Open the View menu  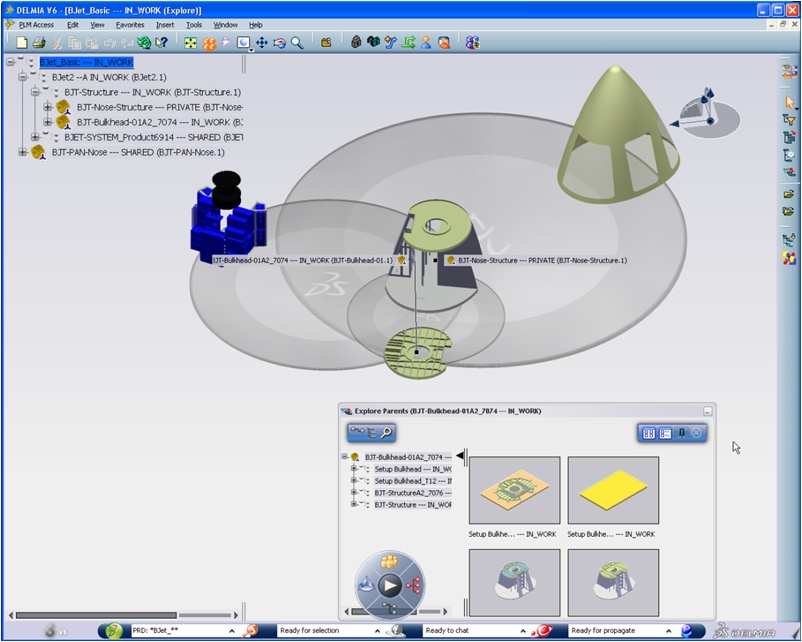click(x=97, y=25)
